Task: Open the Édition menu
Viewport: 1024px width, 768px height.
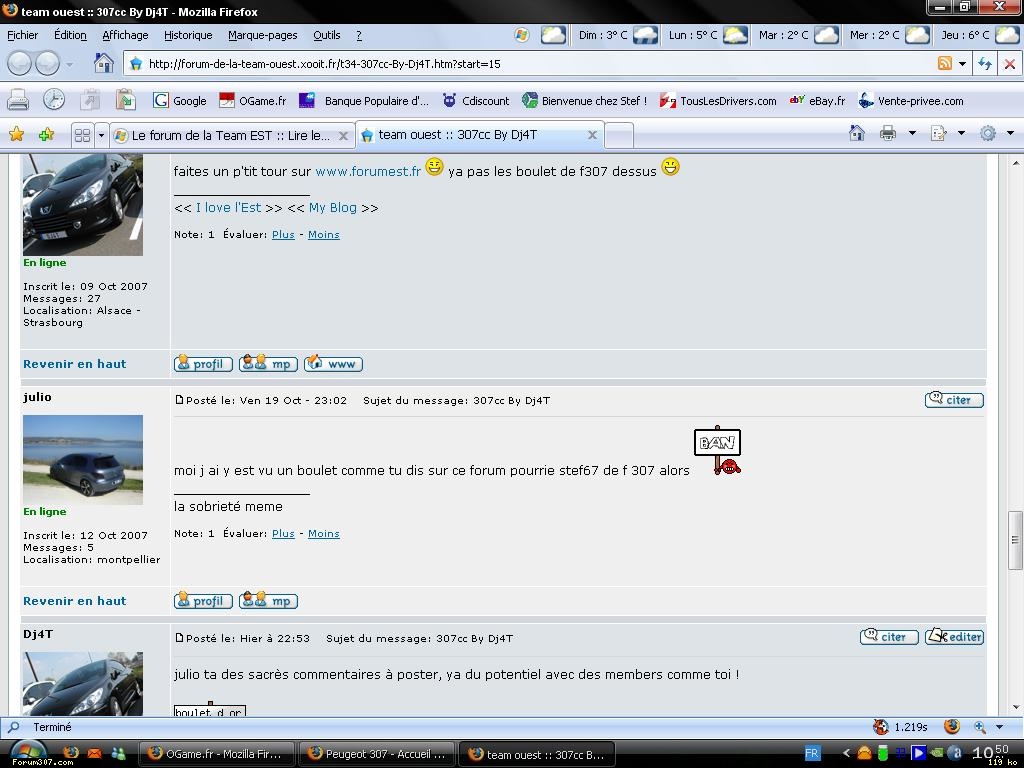Action: tap(70, 35)
